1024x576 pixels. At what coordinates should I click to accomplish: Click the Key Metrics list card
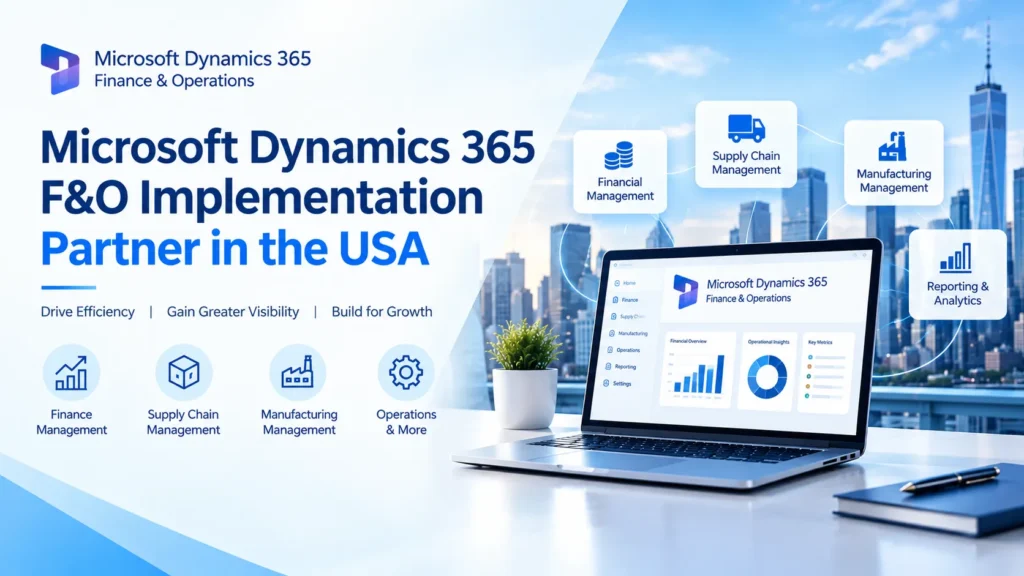[825, 371]
